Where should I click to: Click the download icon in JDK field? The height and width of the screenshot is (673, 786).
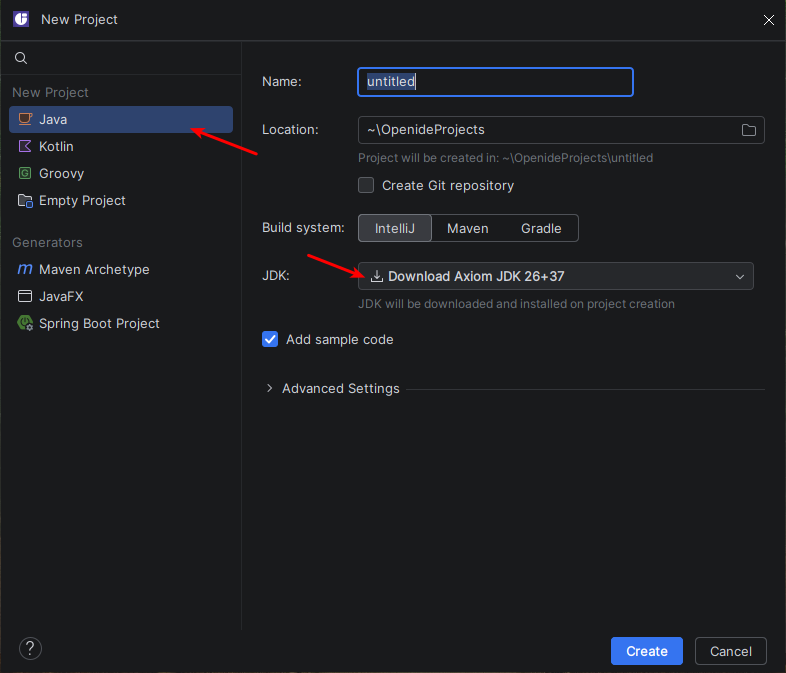[x=376, y=276]
